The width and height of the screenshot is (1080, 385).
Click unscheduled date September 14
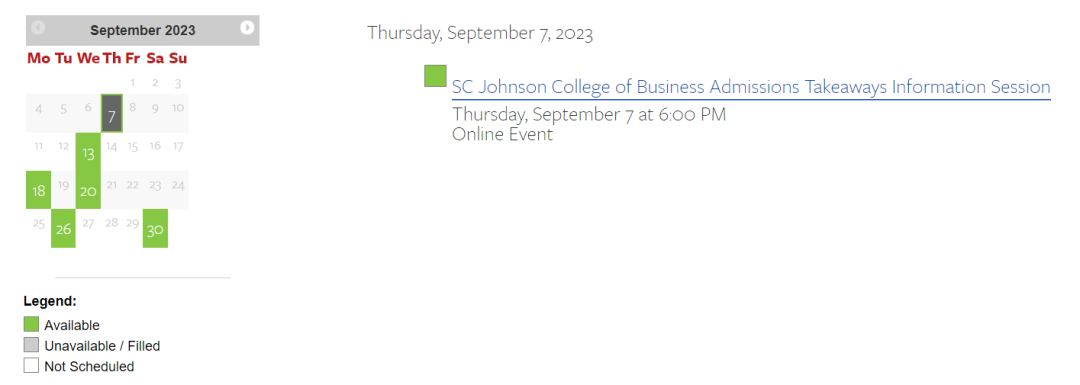(112, 146)
